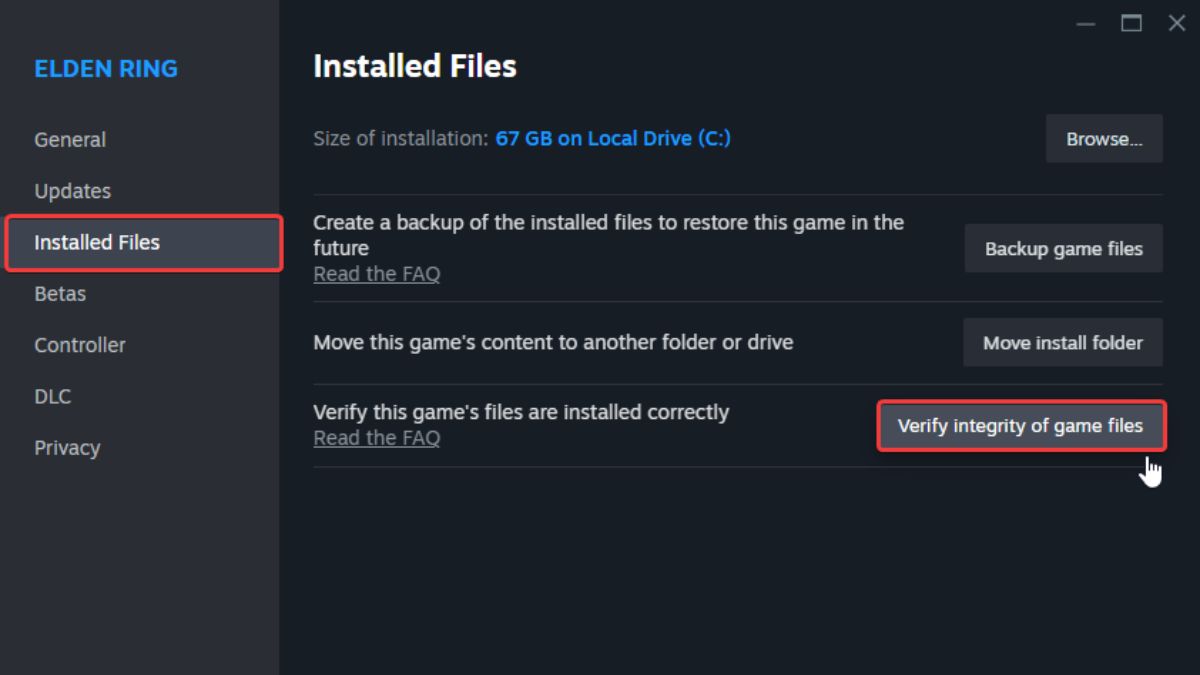Open the Controller settings page
Viewport: 1200px width, 675px height.
79,344
